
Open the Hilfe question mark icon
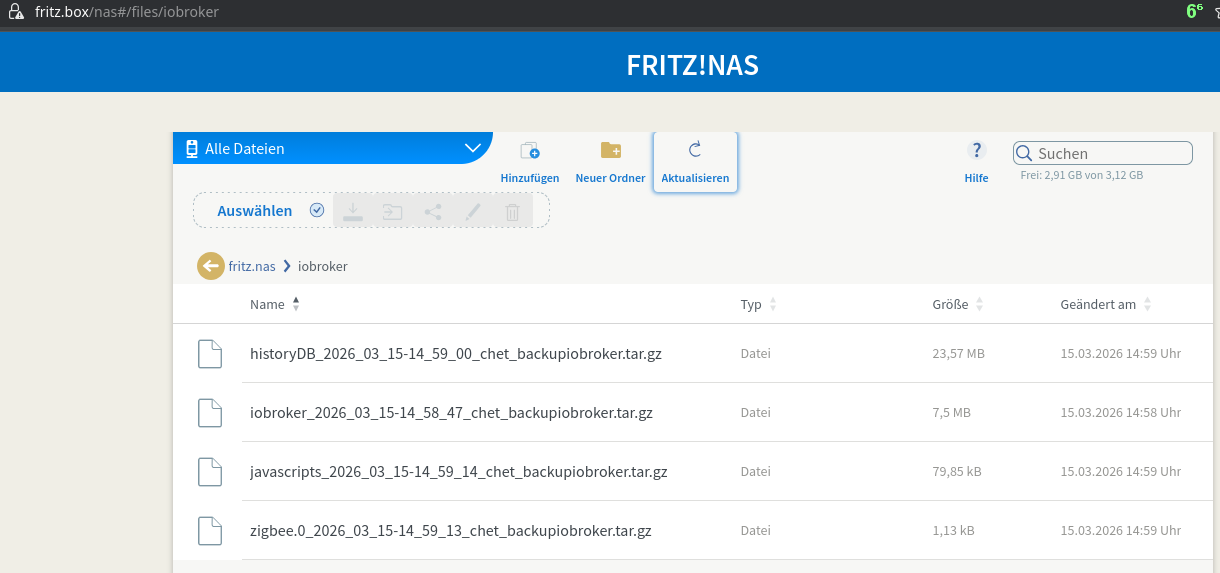click(976, 150)
